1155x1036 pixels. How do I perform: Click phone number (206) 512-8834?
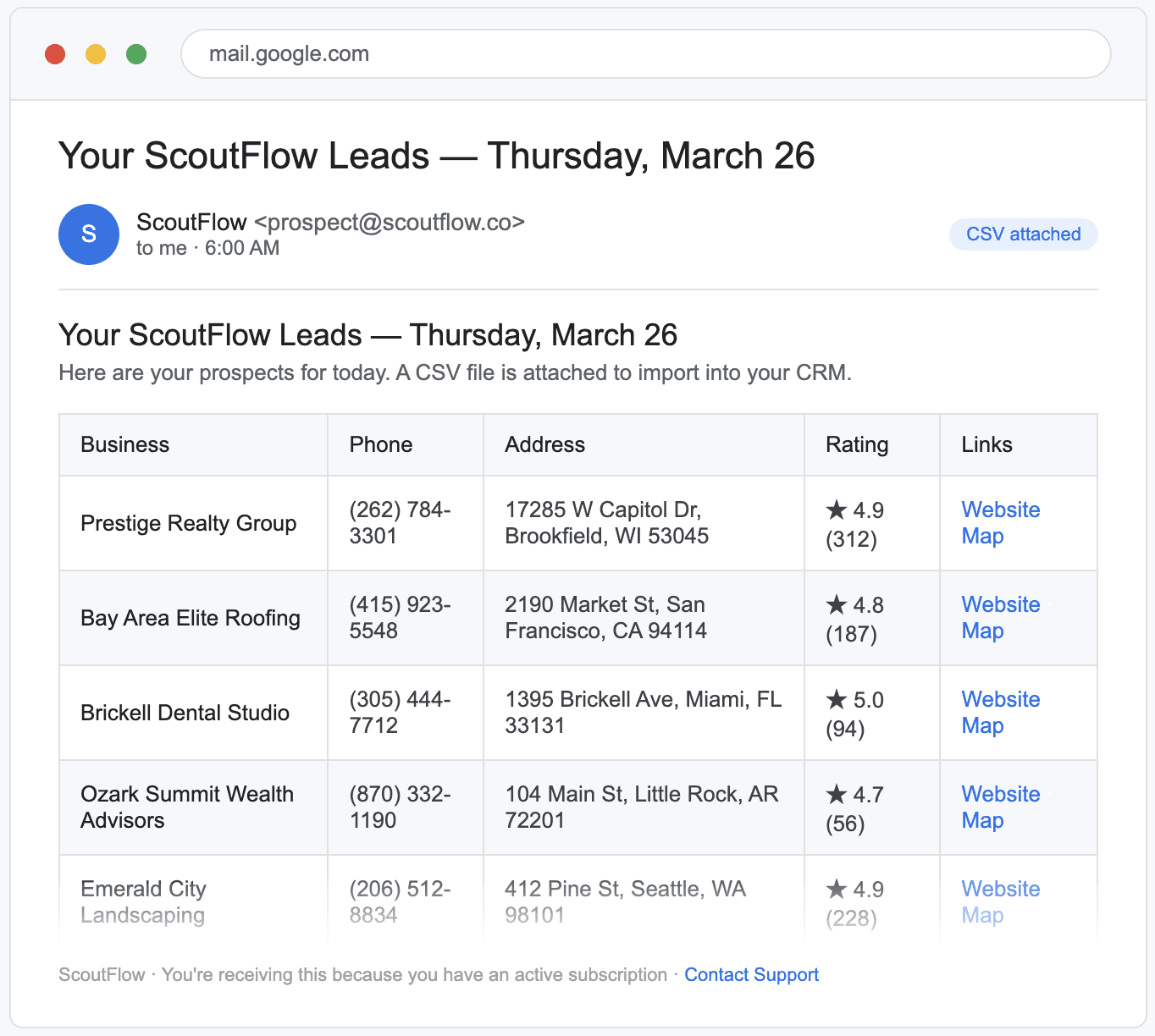400,902
